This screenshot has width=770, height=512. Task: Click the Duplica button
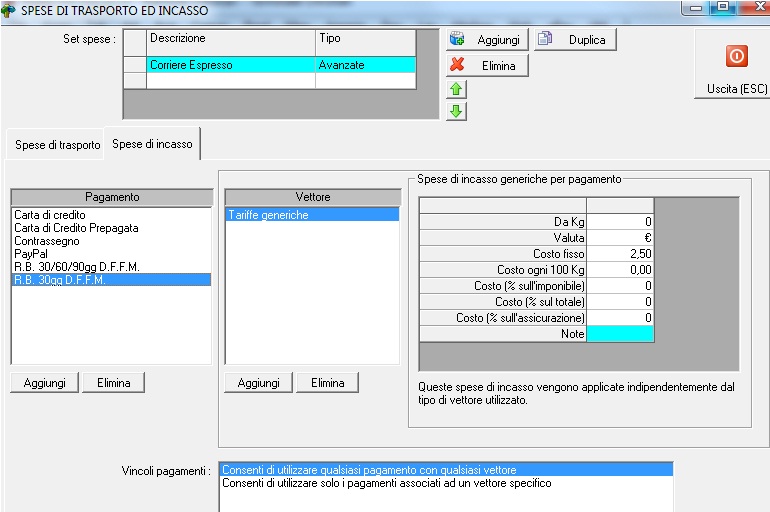click(575, 39)
